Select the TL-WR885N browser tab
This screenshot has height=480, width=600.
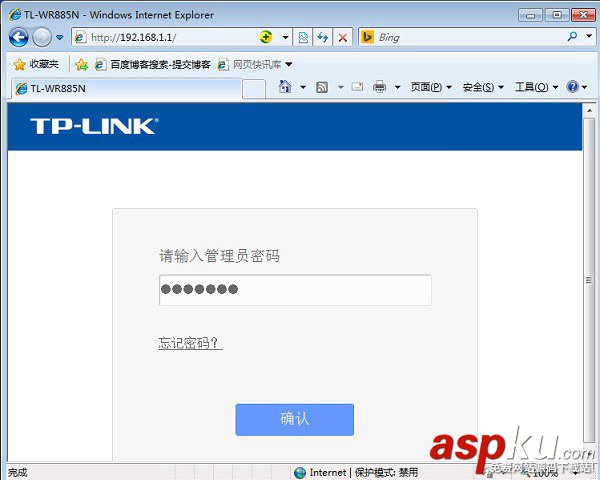pos(126,88)
